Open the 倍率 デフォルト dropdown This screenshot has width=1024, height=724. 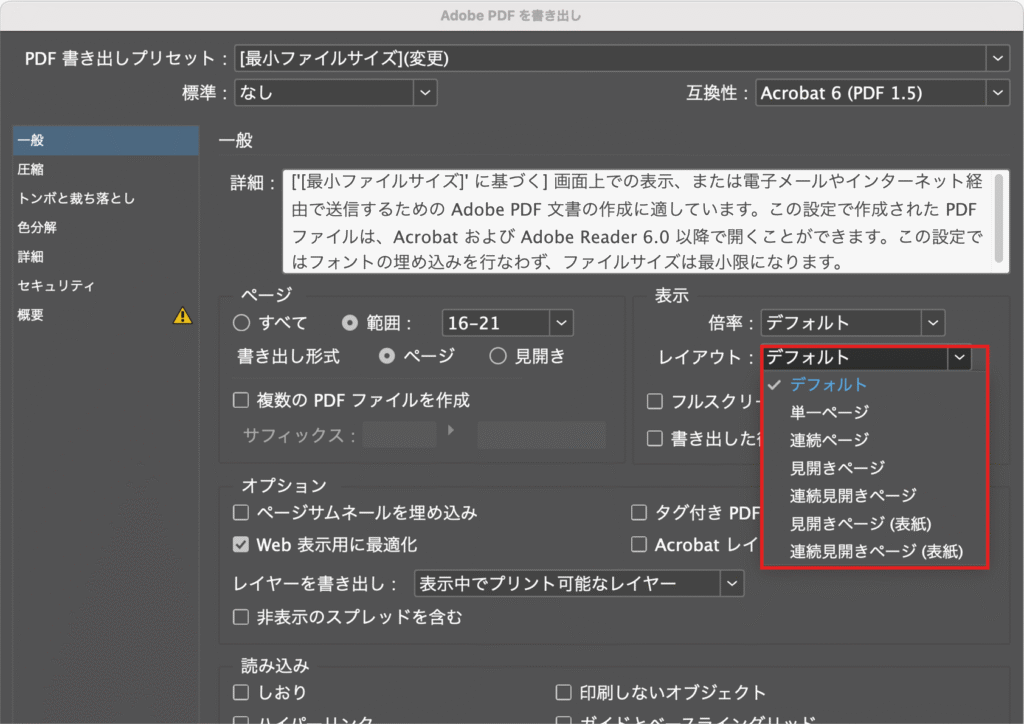[x=853, y=323]
